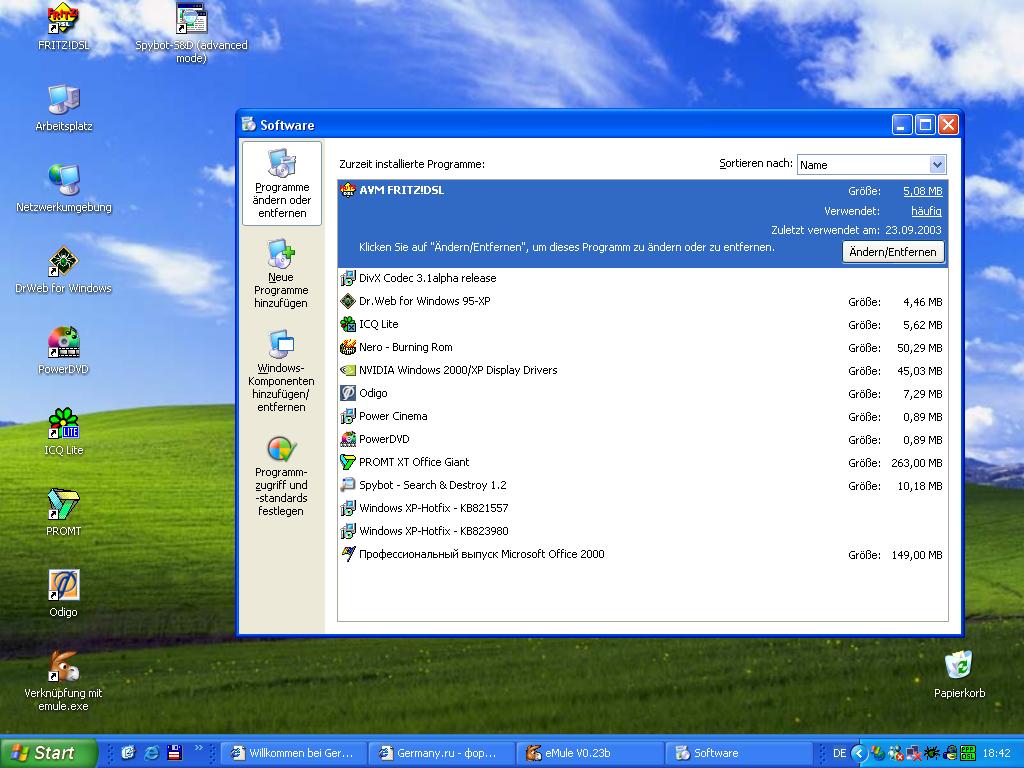Select the Odigo desktop shortcut
This screenshot has width=1024, height=768.
click(63, 594)
